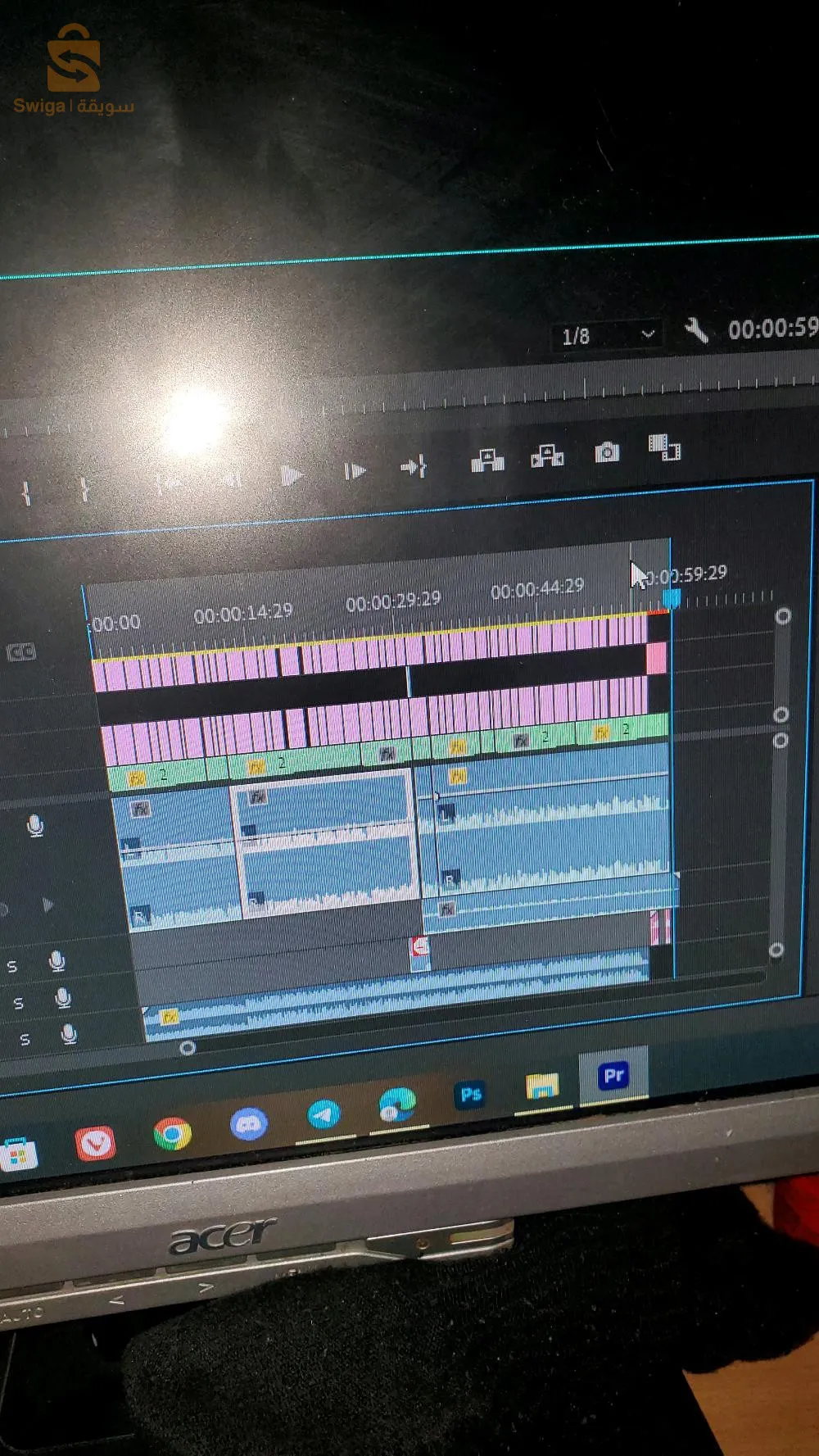Toggle the closed captions CC track icon
Image resolution: width=819 pixels, height=1456 pixels.
click(21, 652)
